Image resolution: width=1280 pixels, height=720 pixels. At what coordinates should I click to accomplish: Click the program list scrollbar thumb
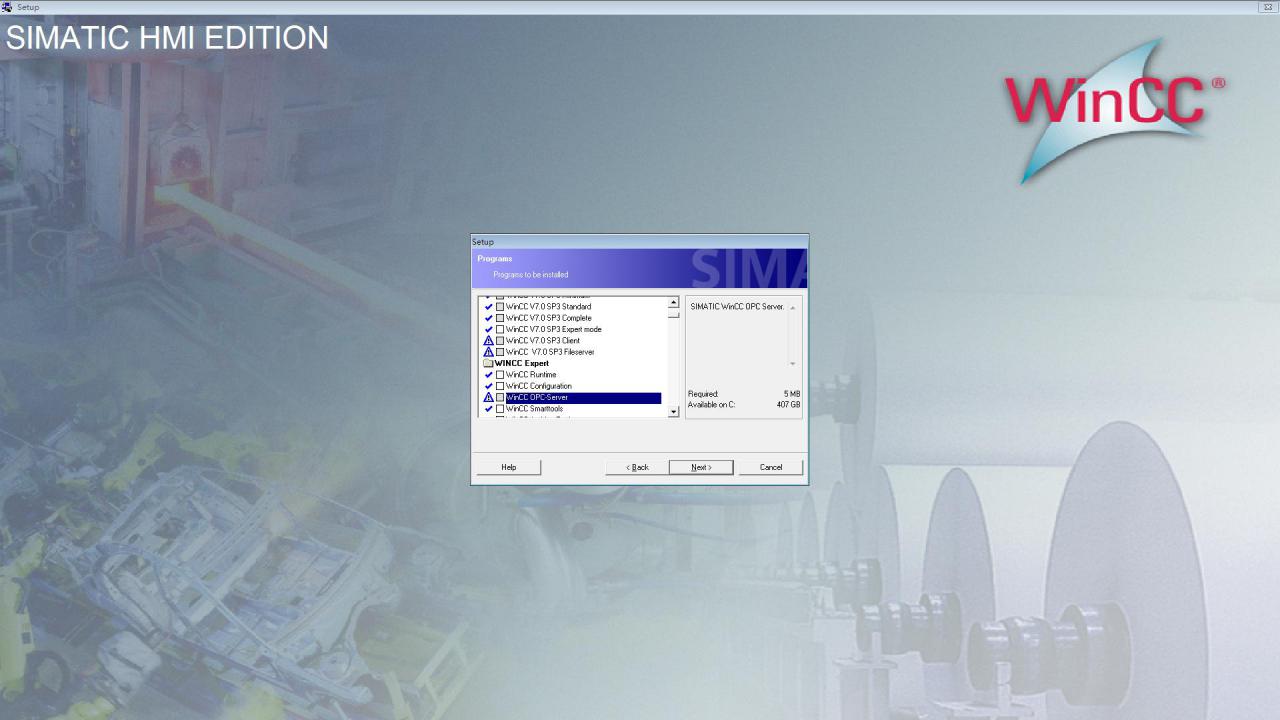pos(673,314)
